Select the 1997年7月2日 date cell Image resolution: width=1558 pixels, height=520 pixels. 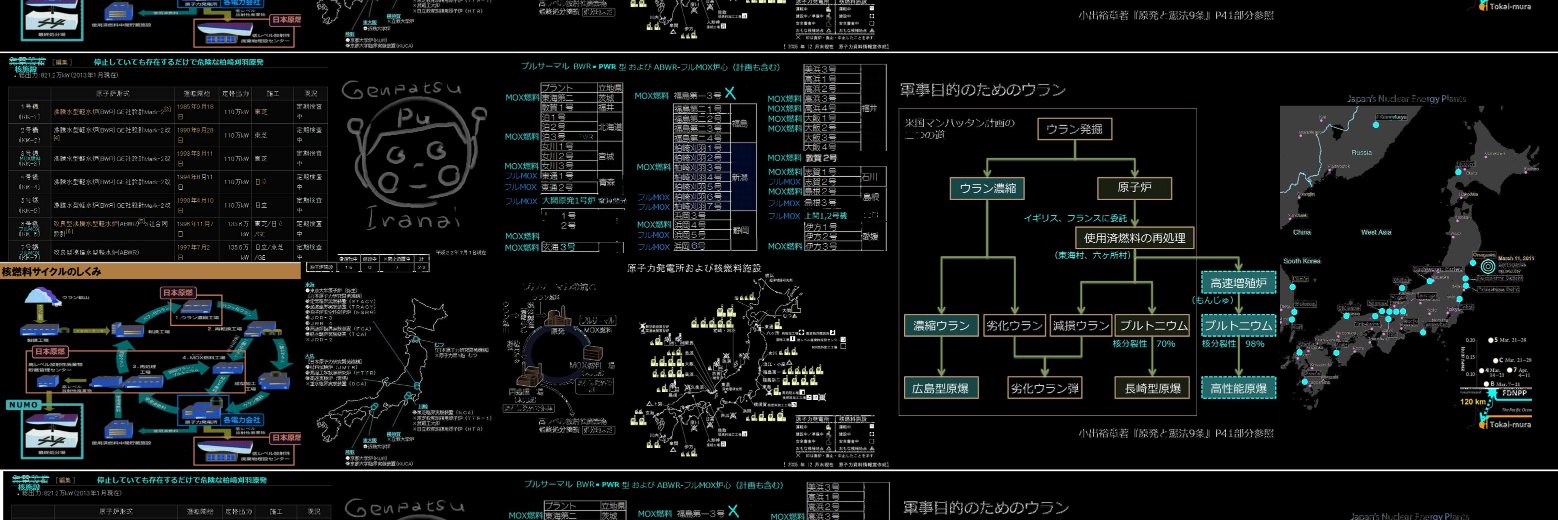(198, 249)
